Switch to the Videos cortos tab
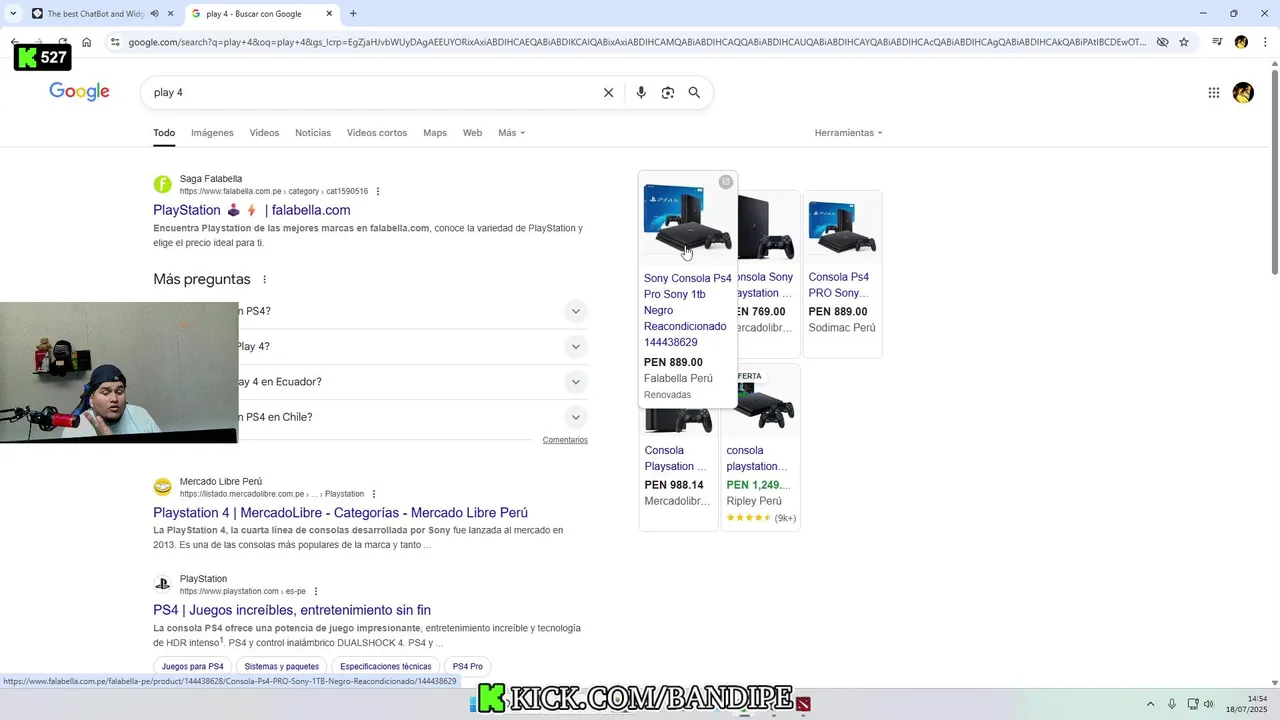 coord(377,133)
